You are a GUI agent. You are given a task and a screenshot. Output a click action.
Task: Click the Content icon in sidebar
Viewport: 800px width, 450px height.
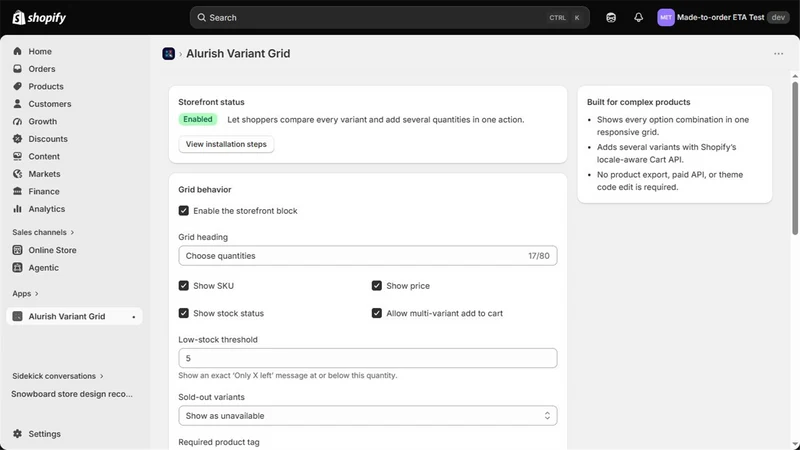tap(17, 156)
